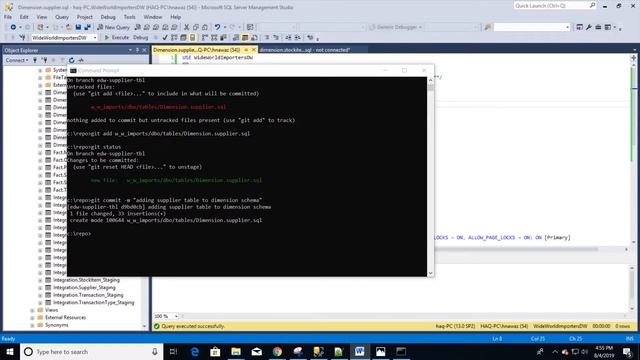The width and height of the screenshot is (640, 360).
Task: Click the Type here to search box
Action: point(92,351)
